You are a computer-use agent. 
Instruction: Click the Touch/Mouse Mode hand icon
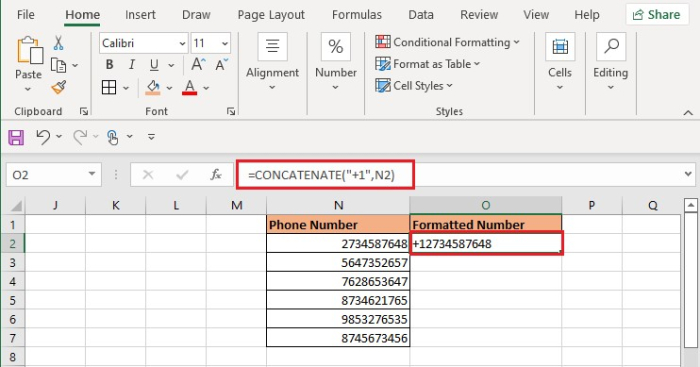(112, 137)
